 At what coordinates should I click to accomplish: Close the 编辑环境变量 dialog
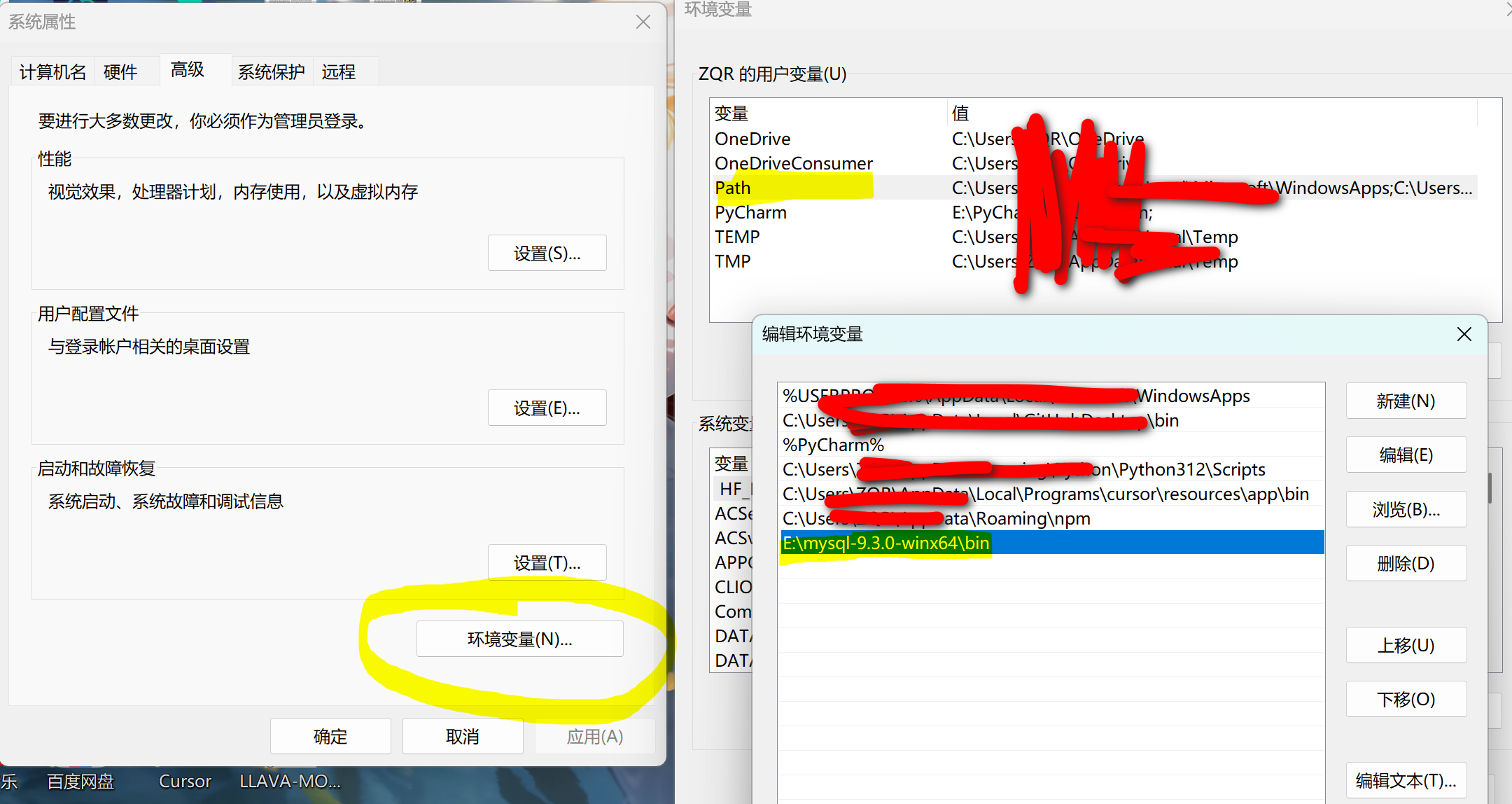pos(1464,334)
